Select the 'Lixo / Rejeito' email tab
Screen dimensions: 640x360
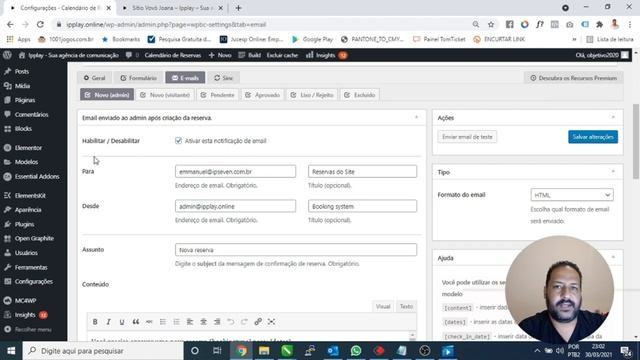click(x=312, y=95)
